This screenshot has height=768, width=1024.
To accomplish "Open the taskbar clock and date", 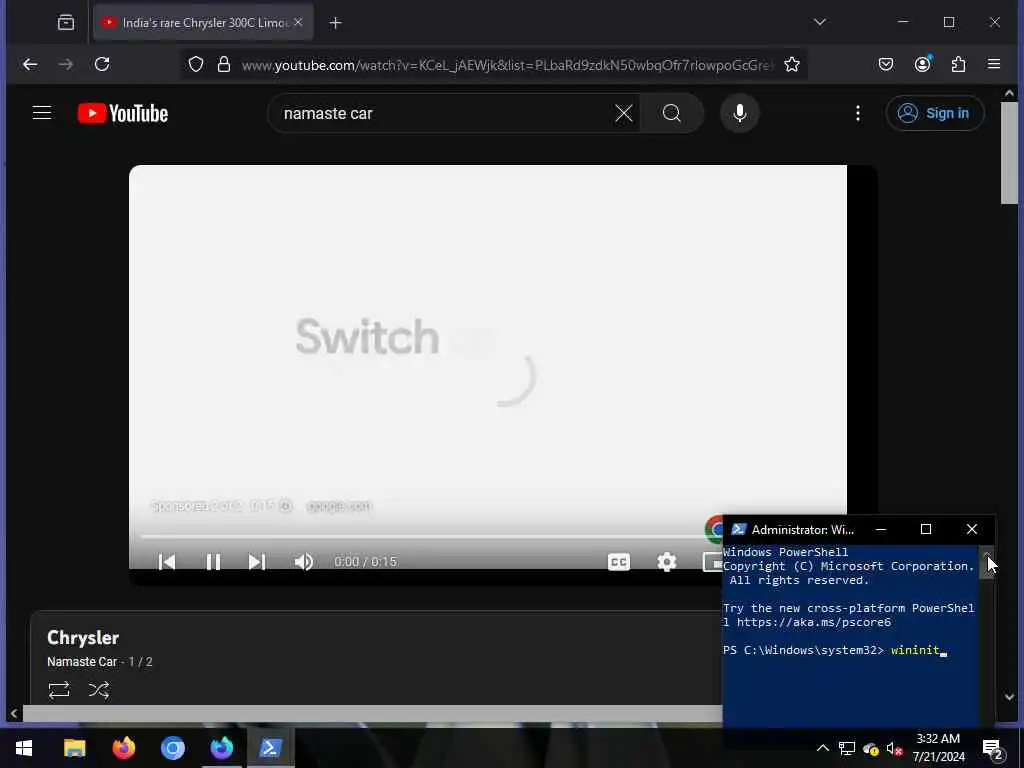I will [938, 748].
